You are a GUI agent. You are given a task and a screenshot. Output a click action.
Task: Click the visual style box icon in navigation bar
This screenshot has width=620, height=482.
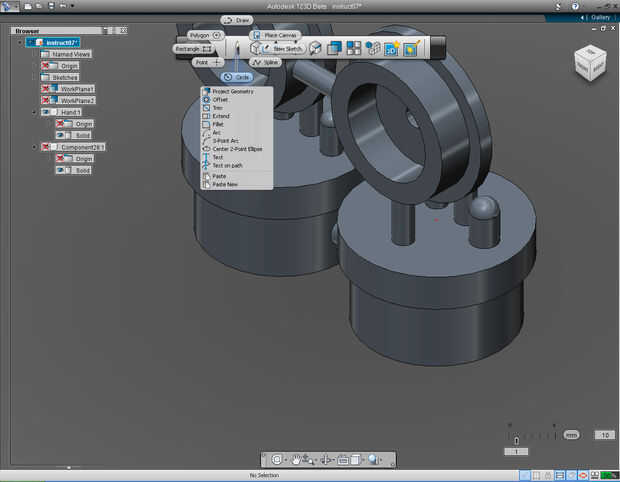point(355,459)
